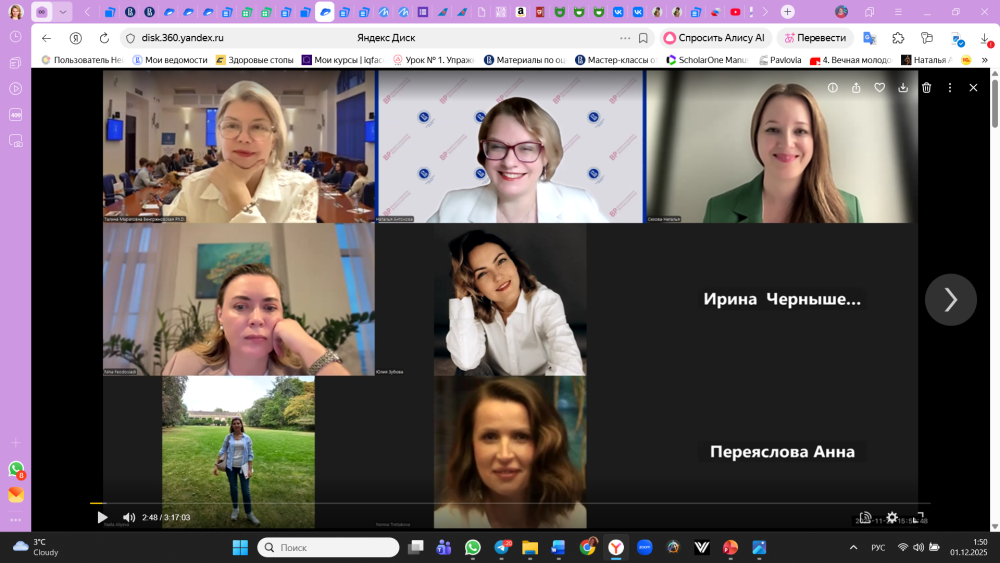Click Спросить Алису AI button
Image resolution: width=1000 pixels, height=563 pixels.
(713, 38)
